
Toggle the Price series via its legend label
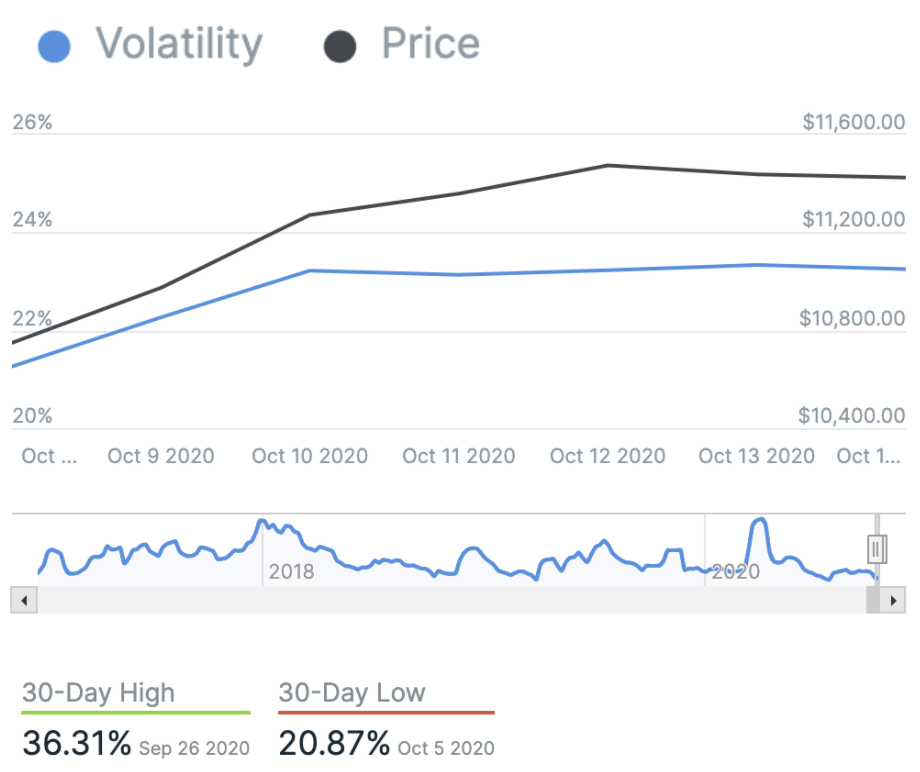(430, 45)
